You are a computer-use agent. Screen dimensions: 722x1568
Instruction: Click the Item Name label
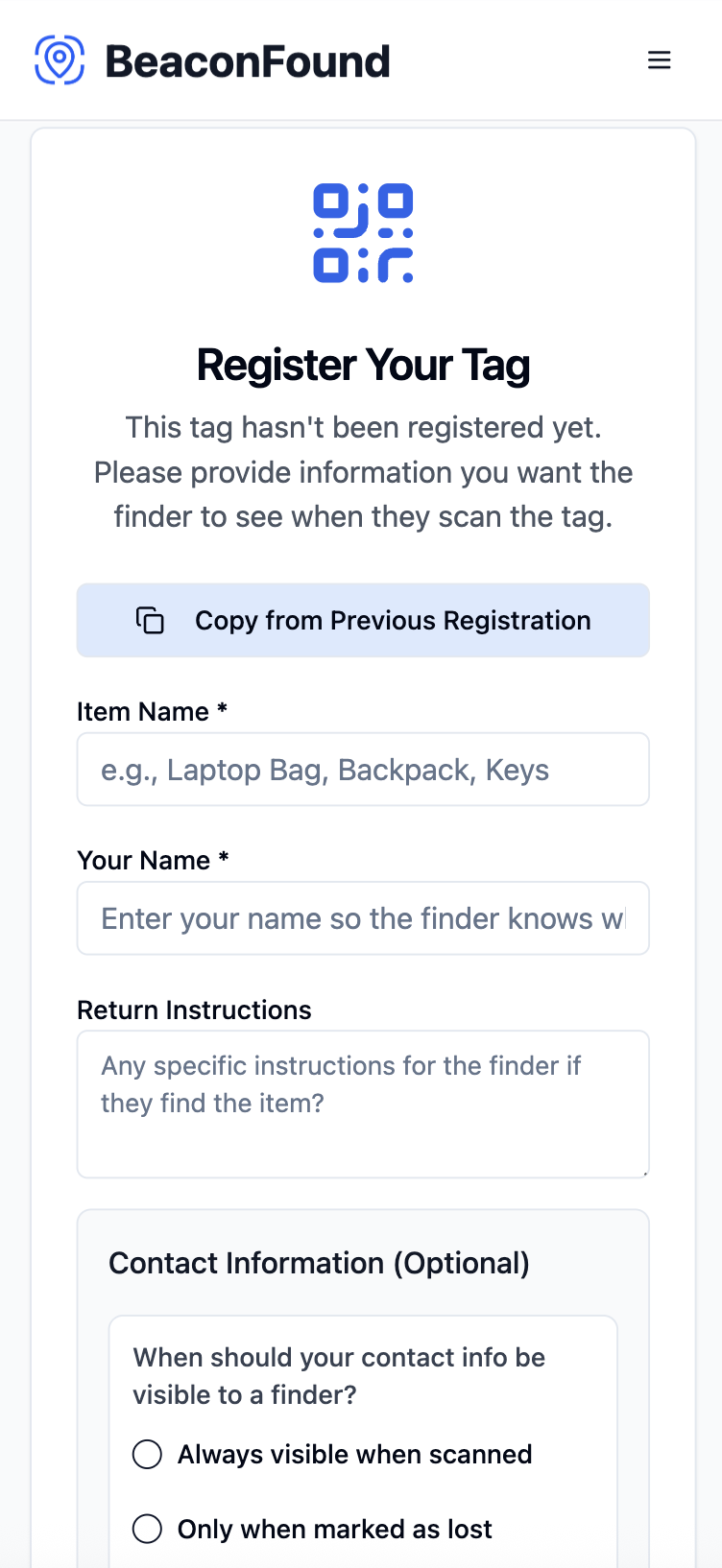click(152, 712)
